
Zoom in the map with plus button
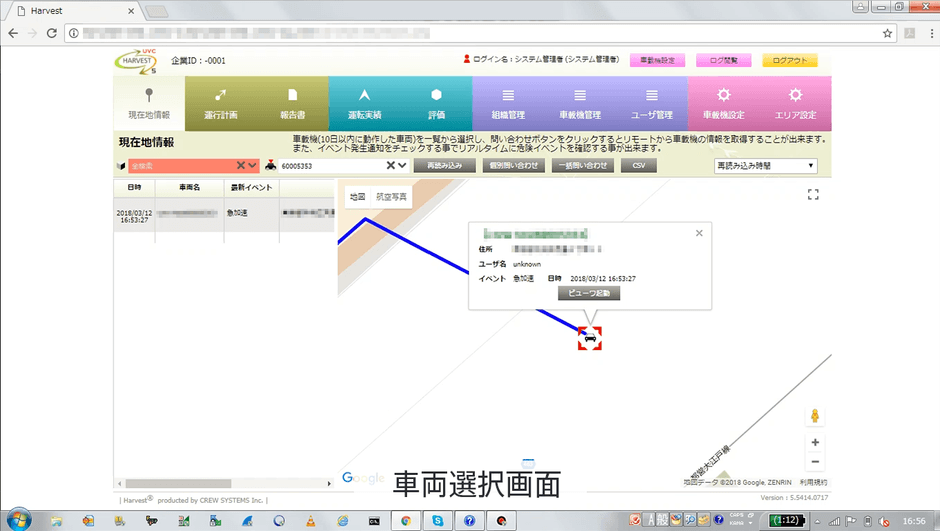pos(815,442)
